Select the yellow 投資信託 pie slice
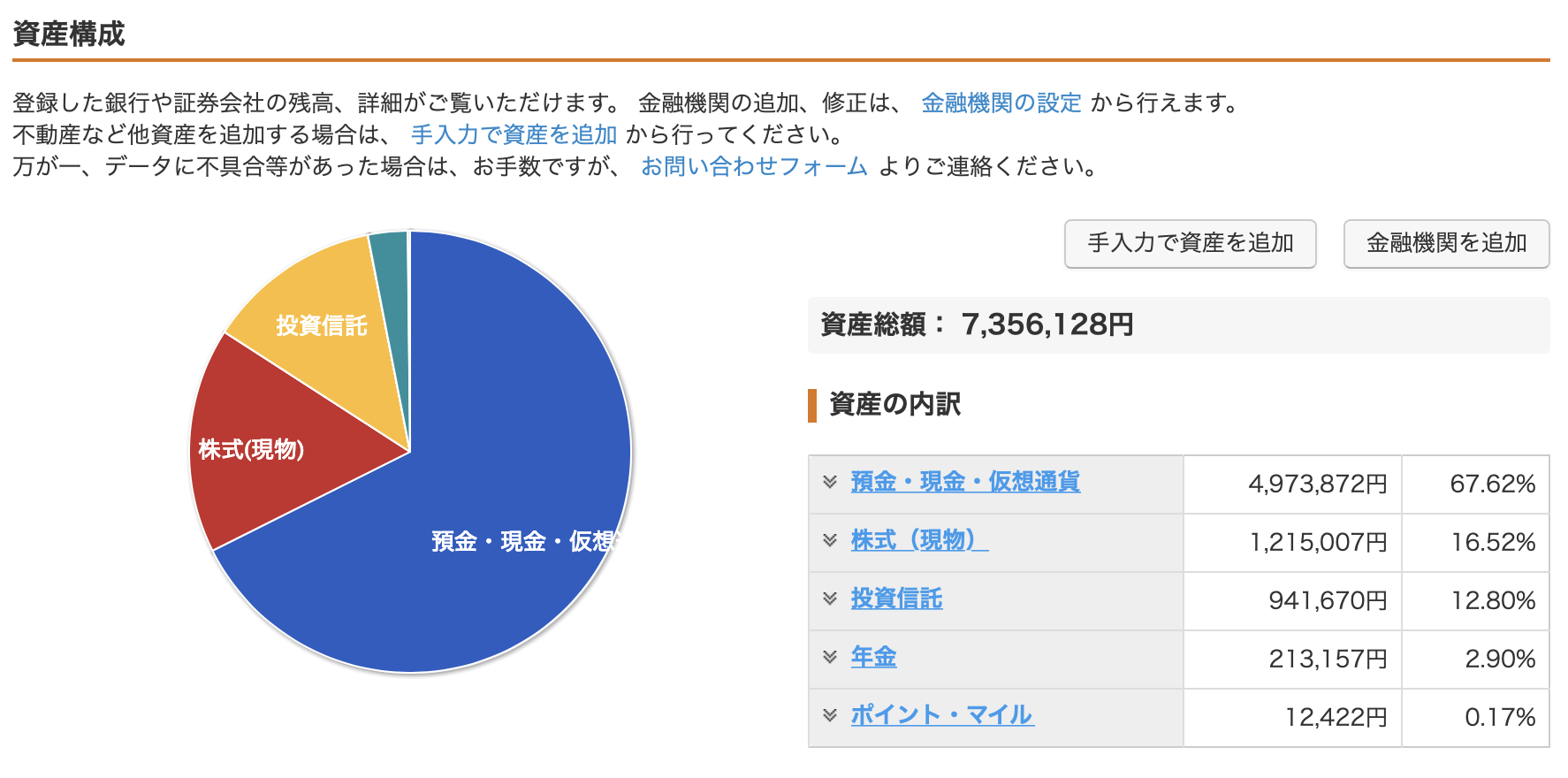This screenshot has height=778, width=1568. click(327, 332)
